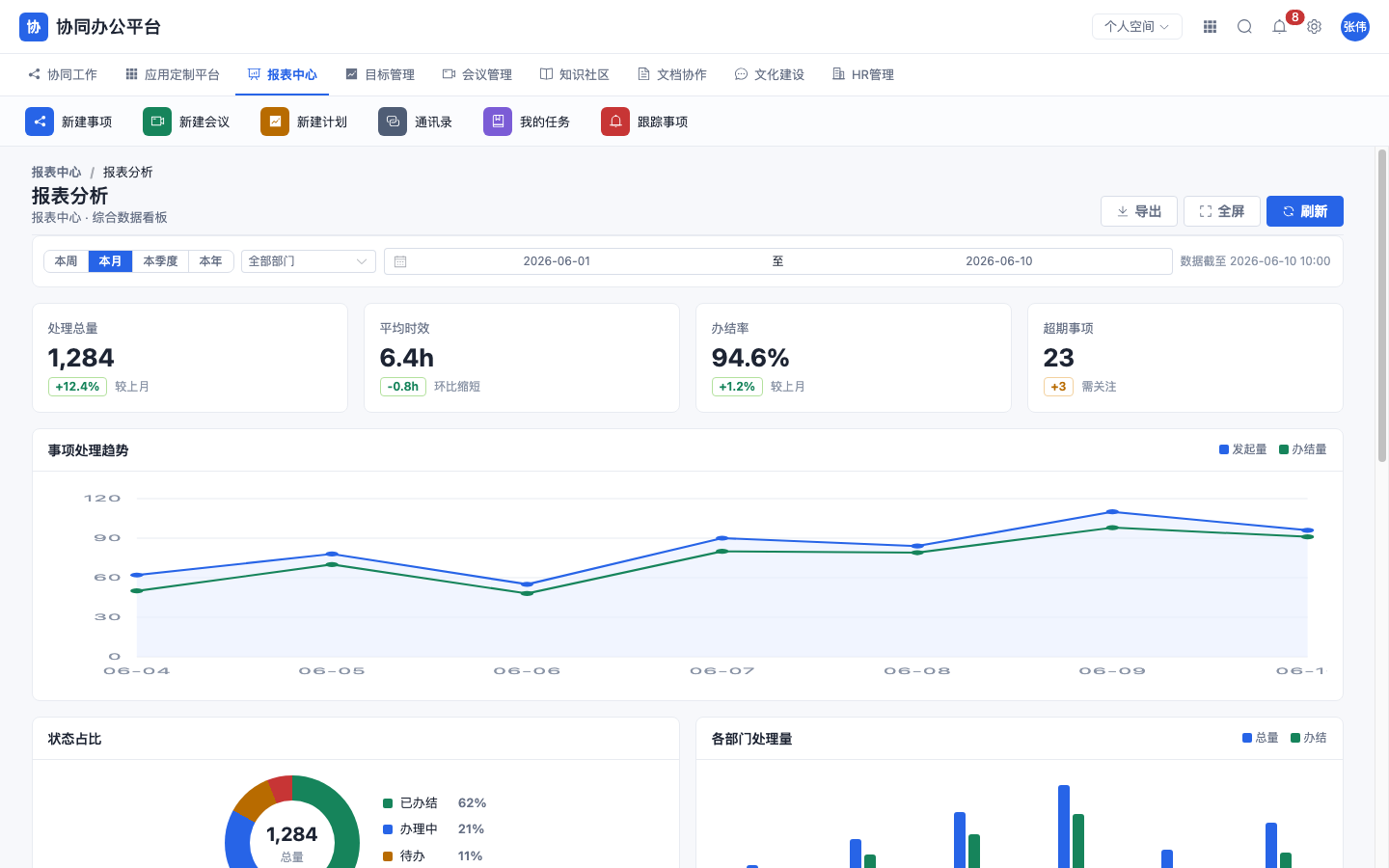This screenshot has height=868, width=1389.
Task: Click the purple 我的任务 icon
Action: tap(498, 122)
